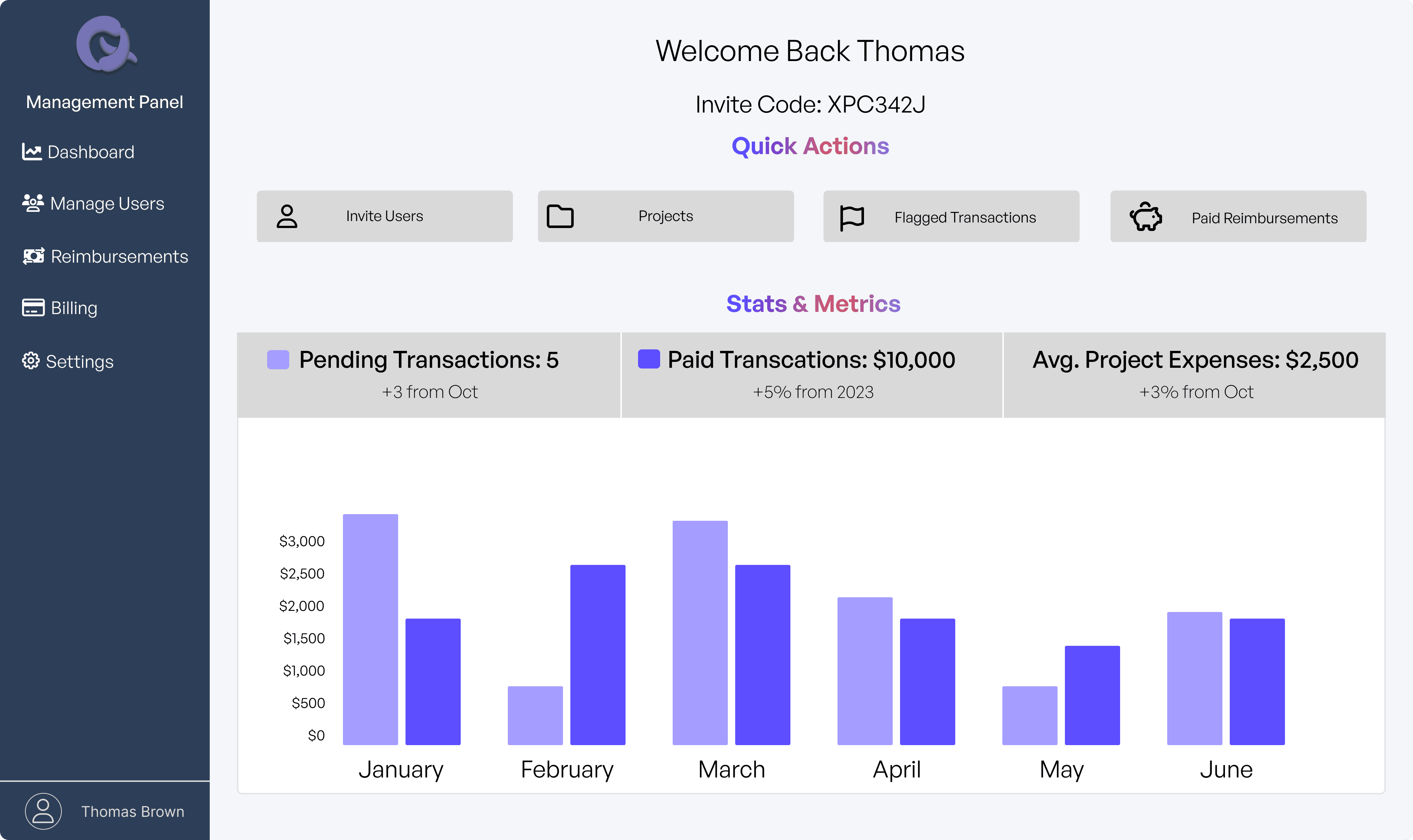
Task: Click the Dashboard chart icon
Action: (x=32, y=152)
